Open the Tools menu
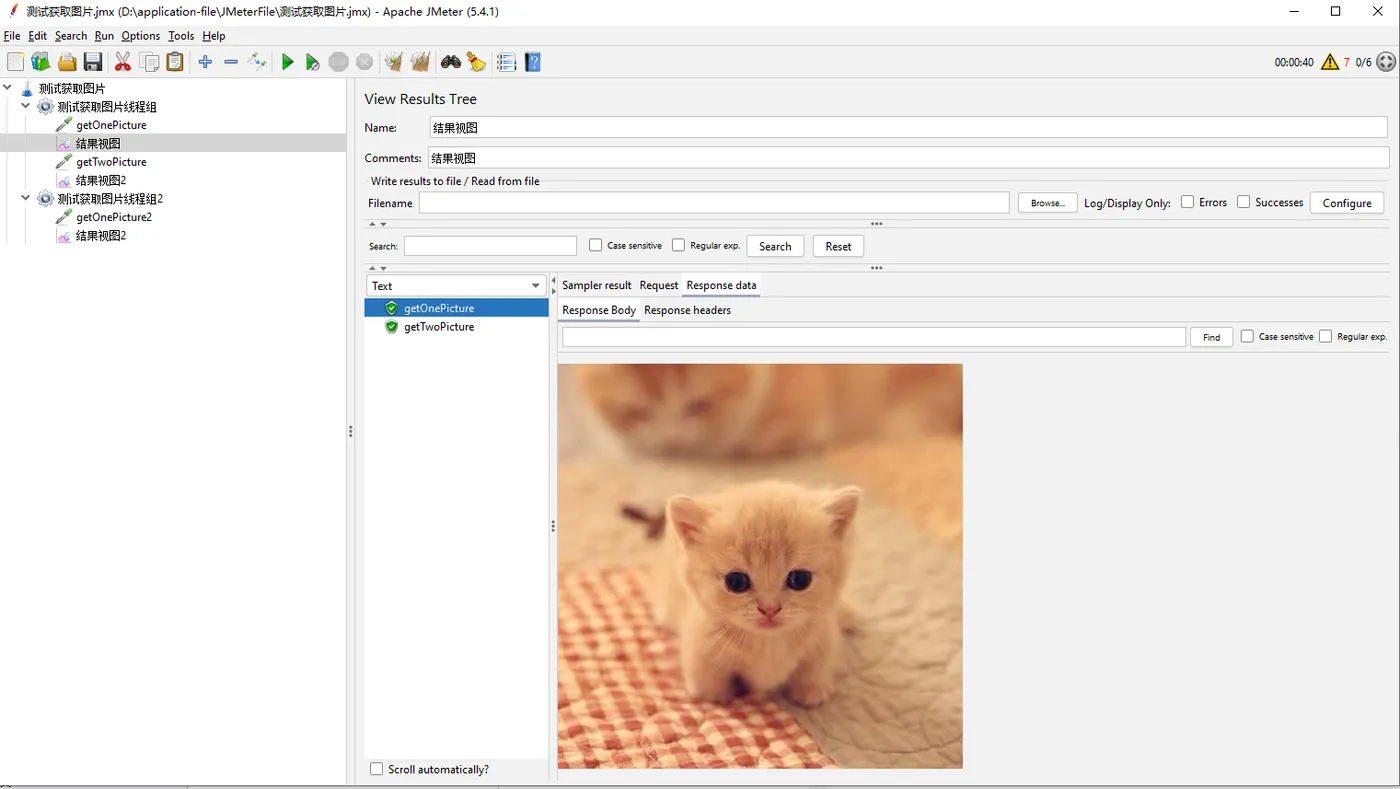Viewport: 1400px width, 789px height. pos(181,36)
